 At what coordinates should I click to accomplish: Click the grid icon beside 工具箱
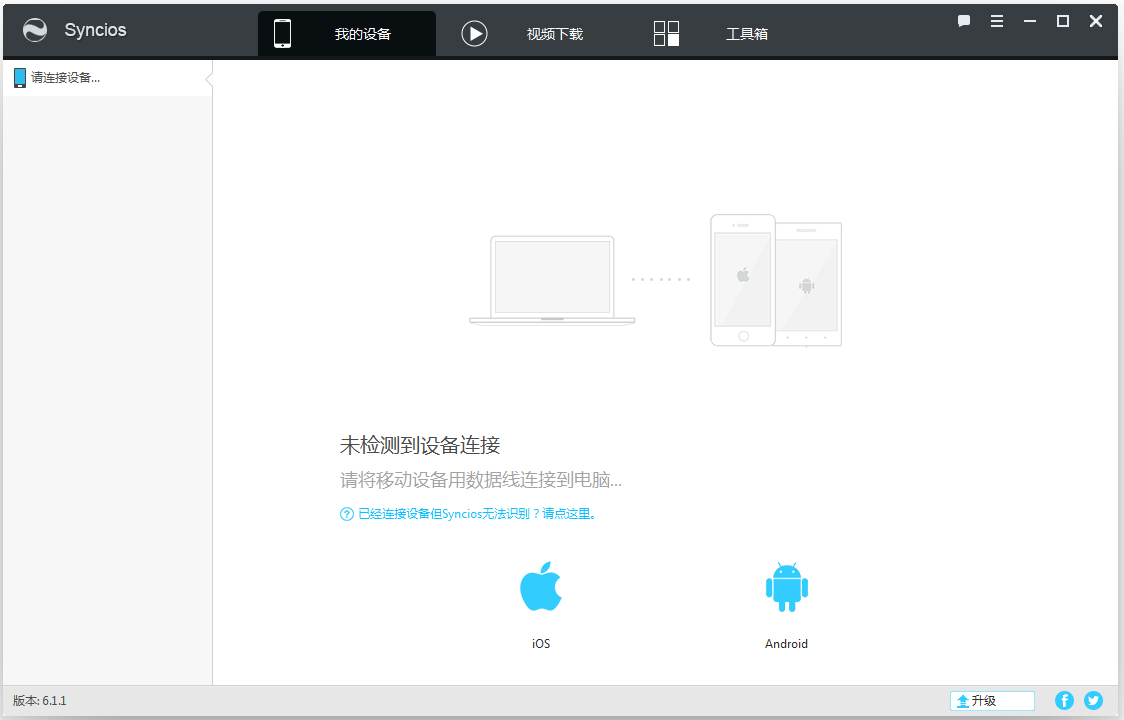tap(666, 34)
